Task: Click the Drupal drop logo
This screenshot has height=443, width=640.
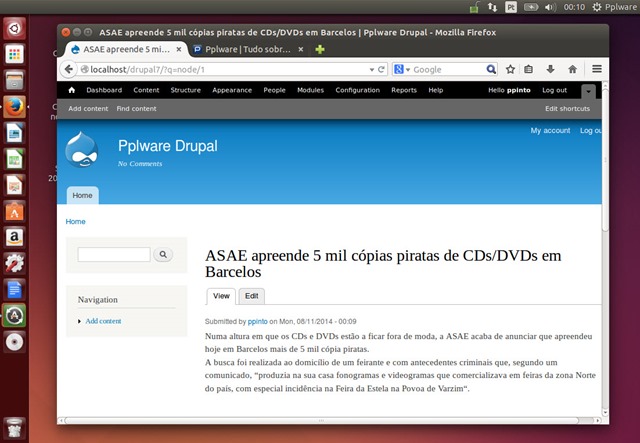Action: pyautogui.click(x=82, y=149)
